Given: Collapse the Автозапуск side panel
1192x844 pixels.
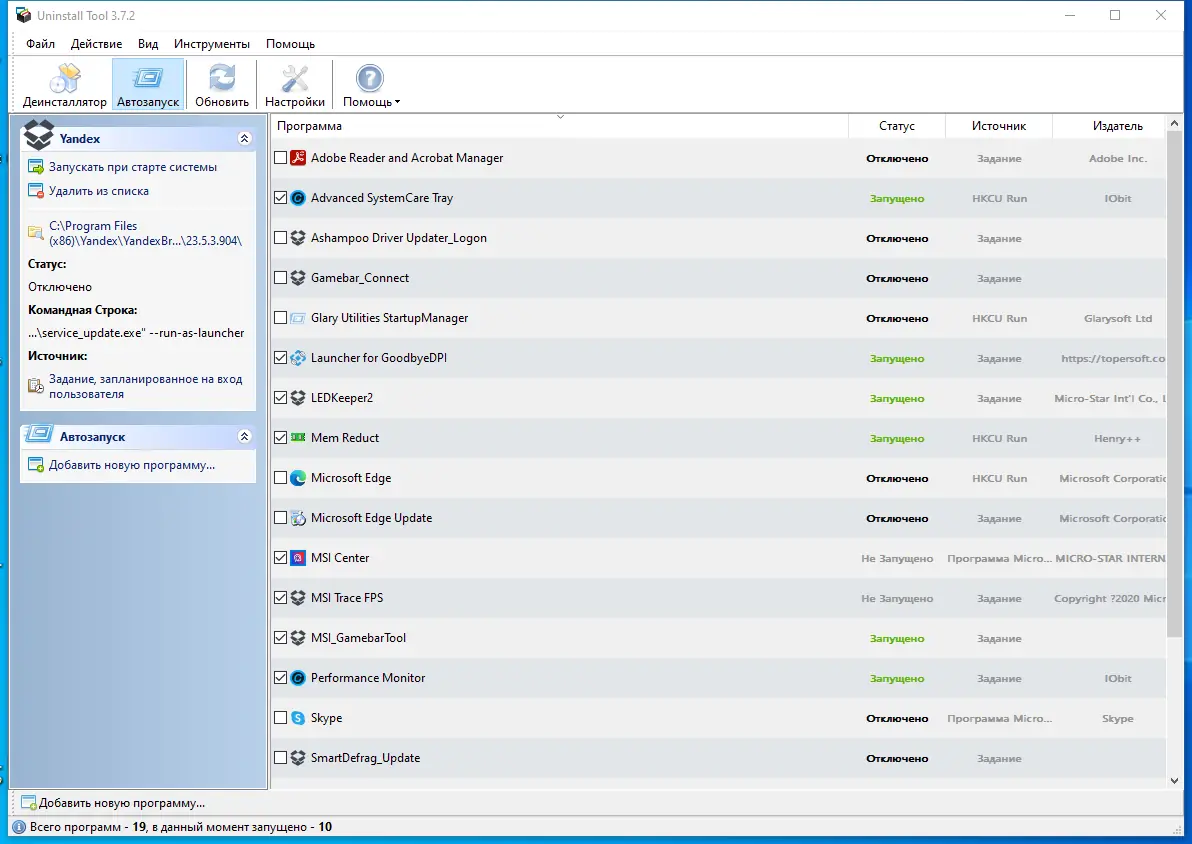Looking at the screenshot, I should pos(244,436).
